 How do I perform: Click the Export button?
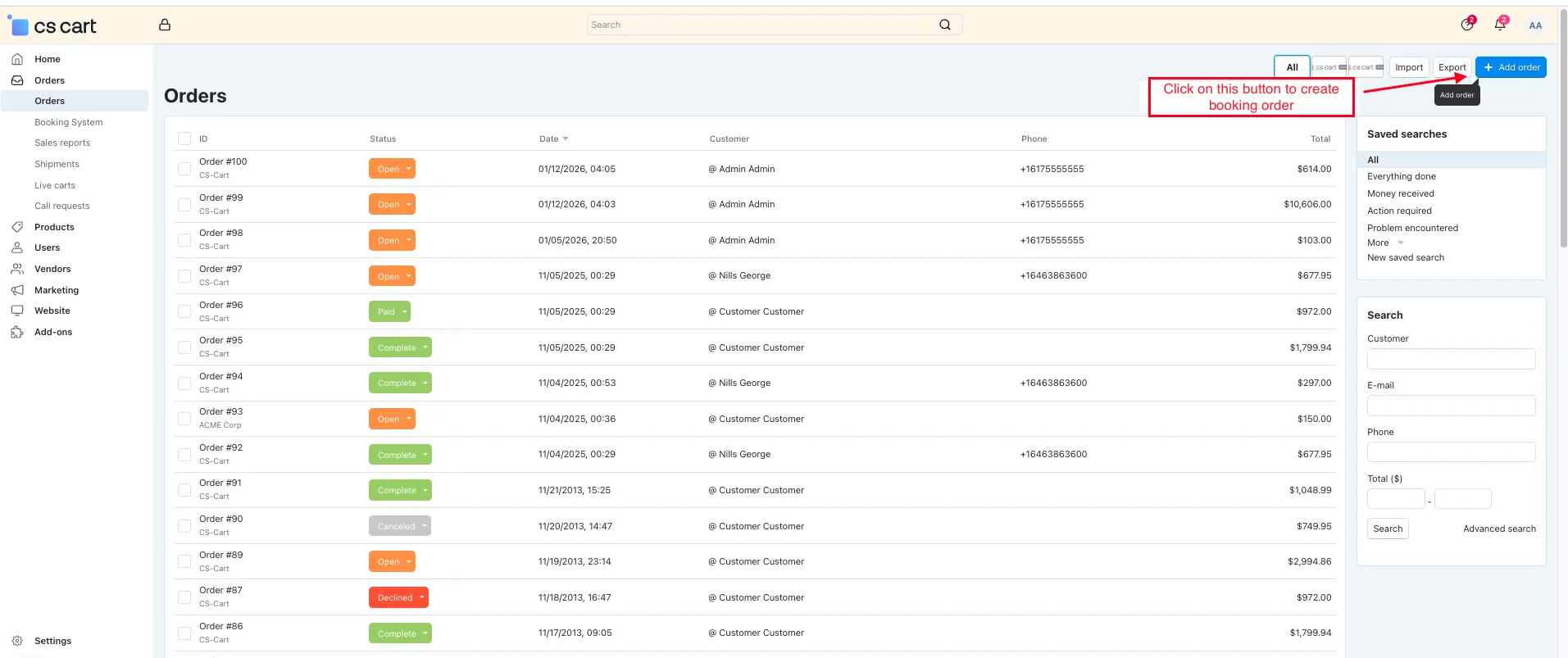1452,67
